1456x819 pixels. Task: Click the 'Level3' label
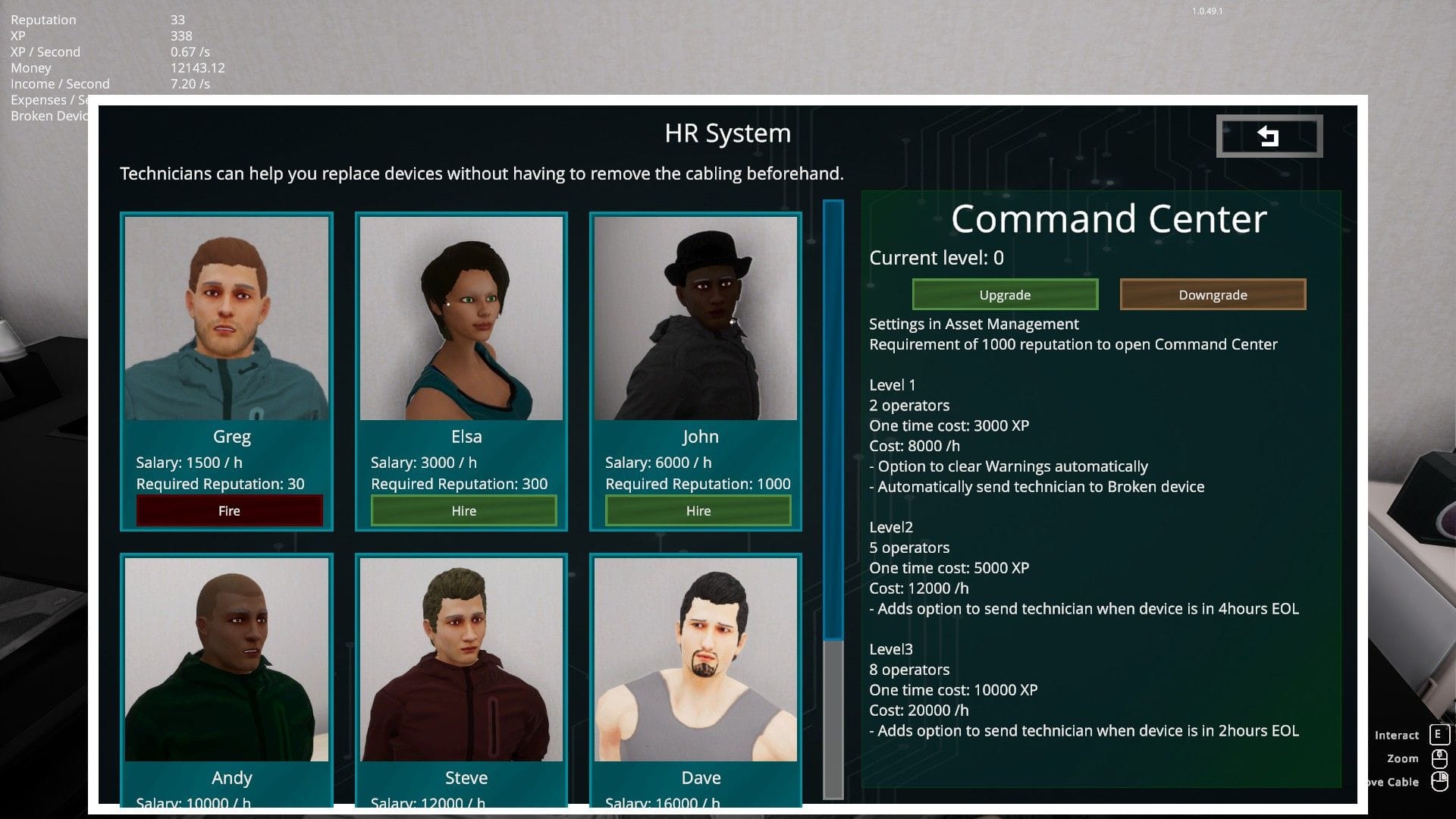click(x=891, y=649)
